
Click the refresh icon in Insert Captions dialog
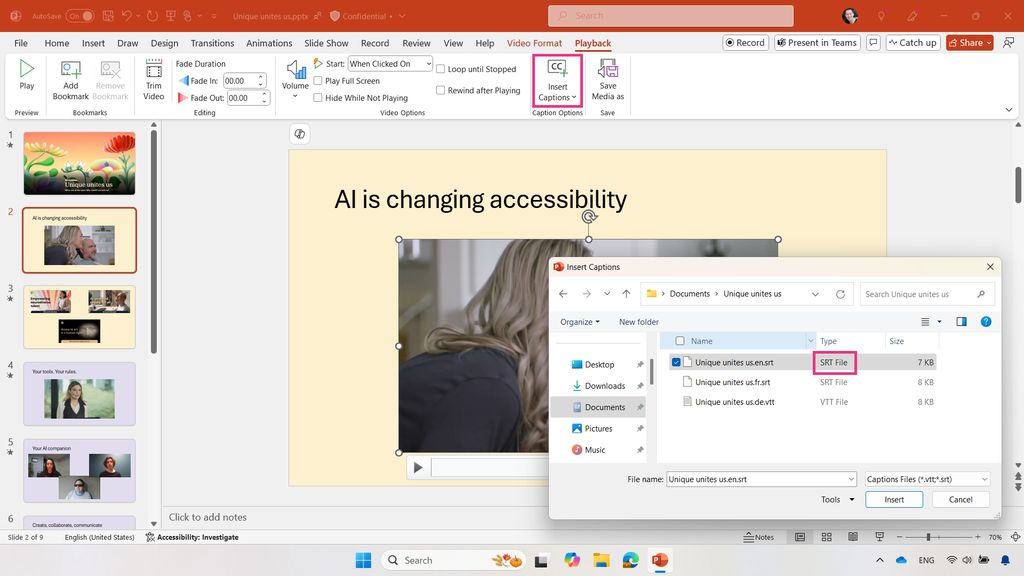pos(840,294)
